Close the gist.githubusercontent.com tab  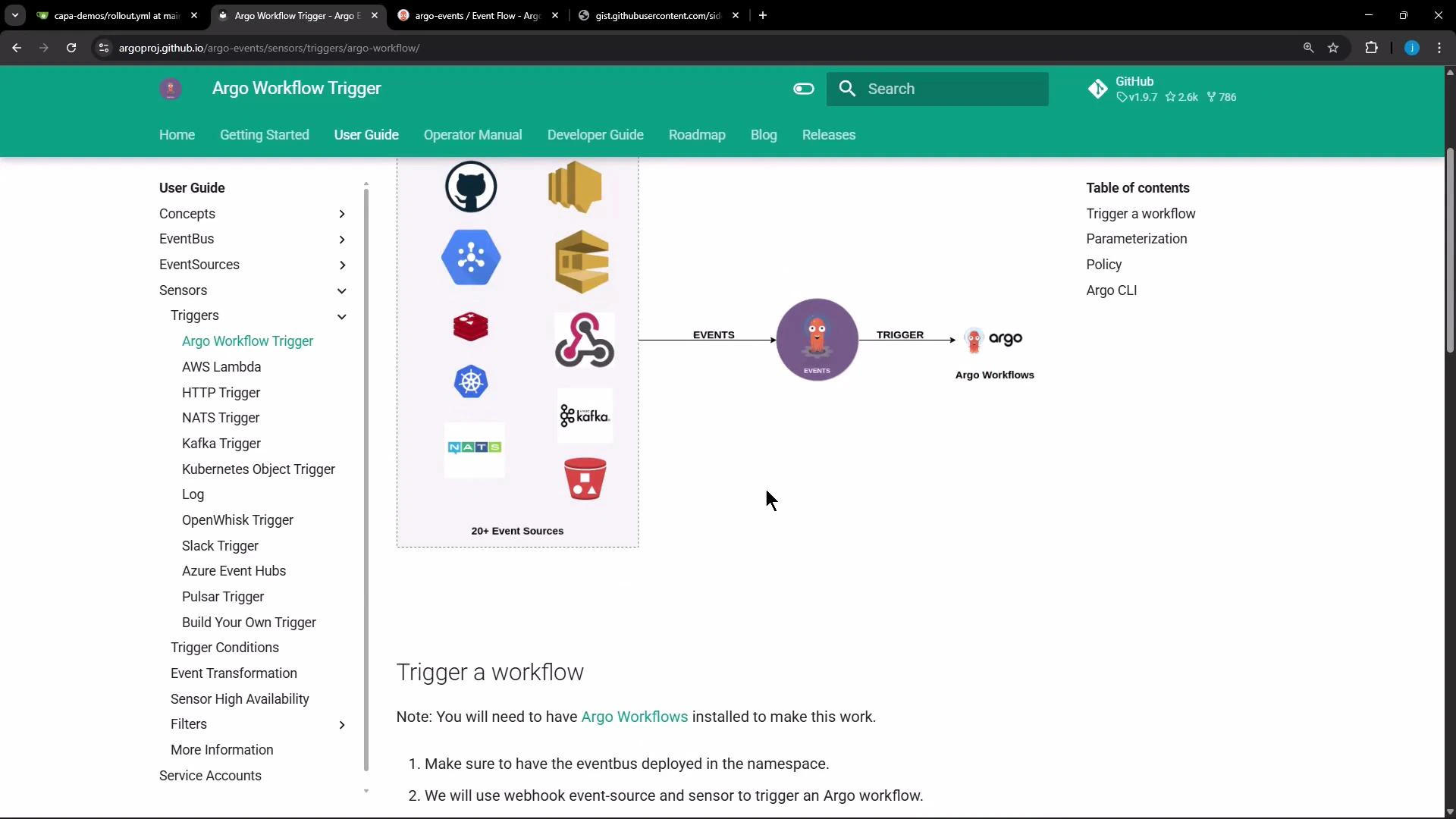pos(736,15)
